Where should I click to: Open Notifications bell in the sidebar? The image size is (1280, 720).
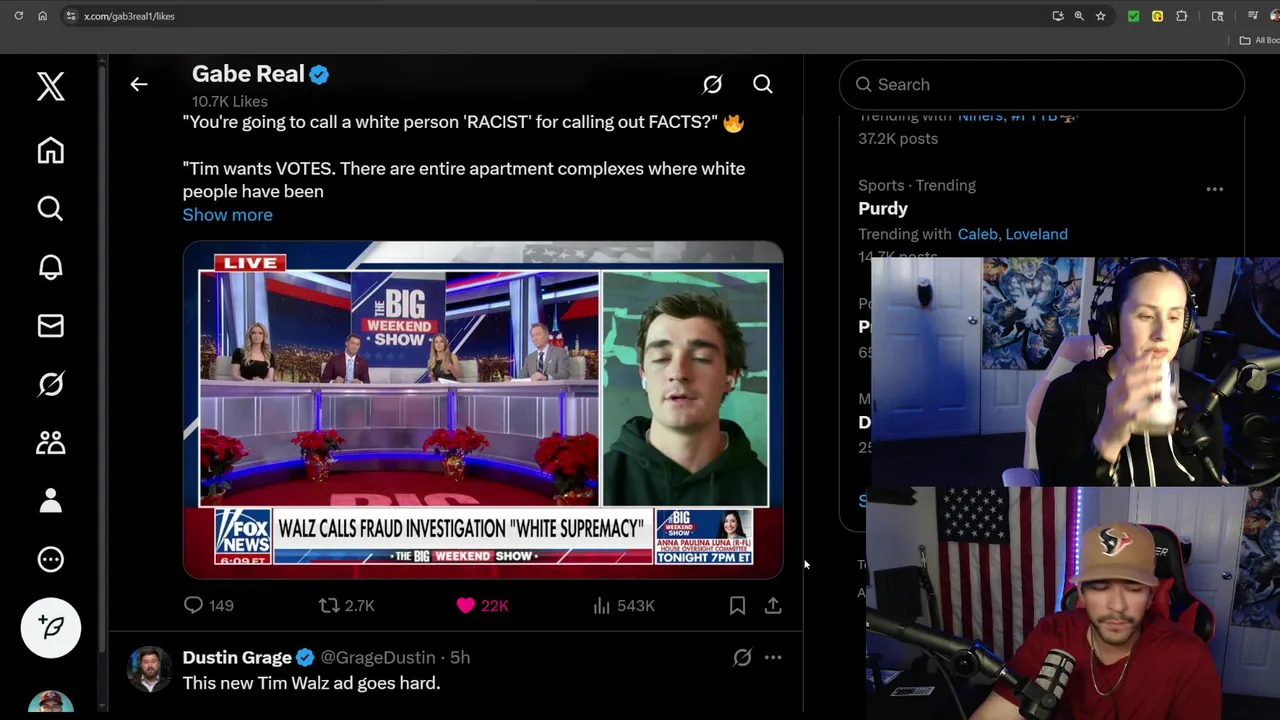51,267
